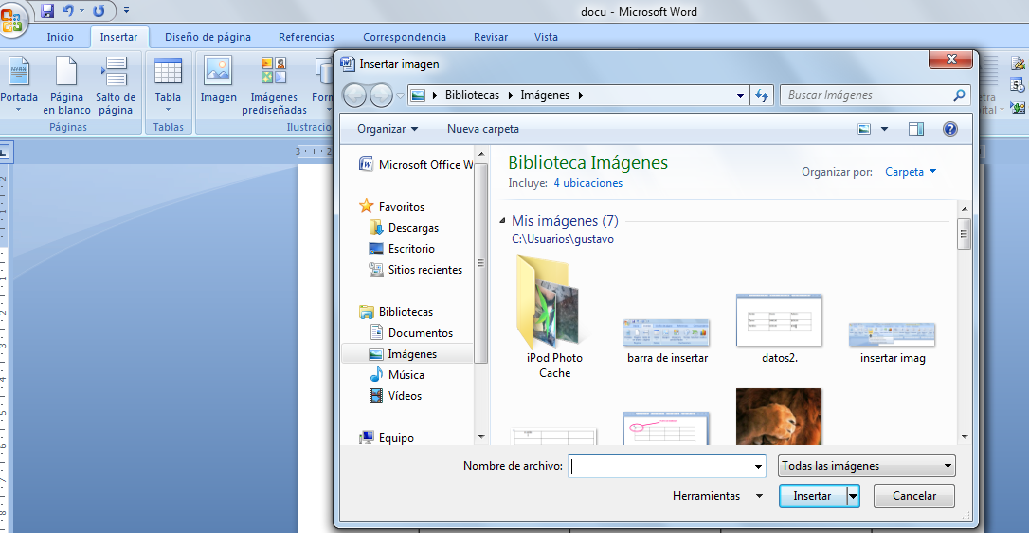Click the Save icon in quick access toolbar

48,11
